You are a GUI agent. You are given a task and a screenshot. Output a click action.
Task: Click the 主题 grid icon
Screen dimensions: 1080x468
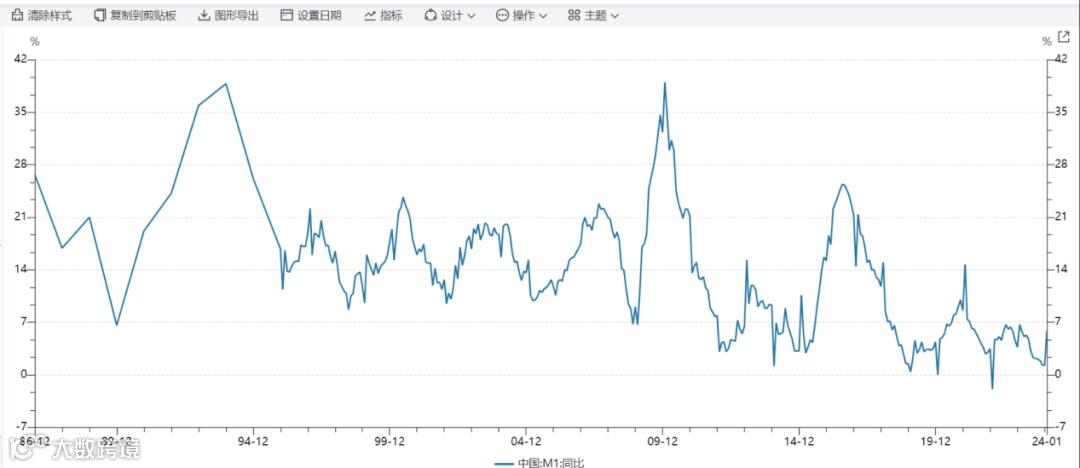click(574, 15)
